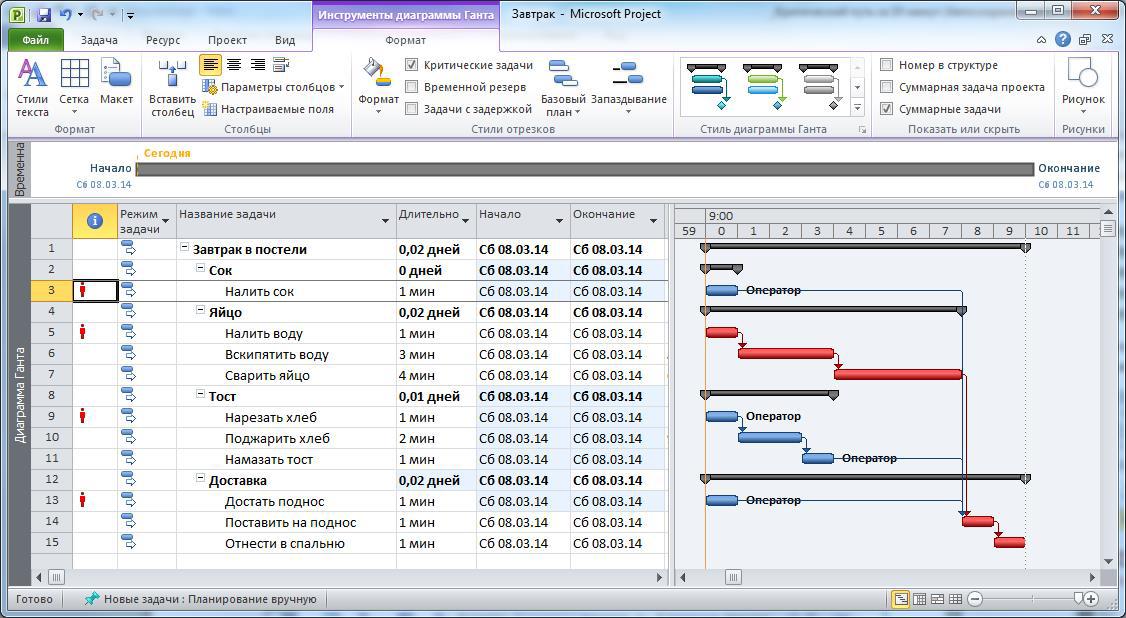Toggle Критические задачи checkbox
The image size is (1126, 618).
tap(411, 65)
